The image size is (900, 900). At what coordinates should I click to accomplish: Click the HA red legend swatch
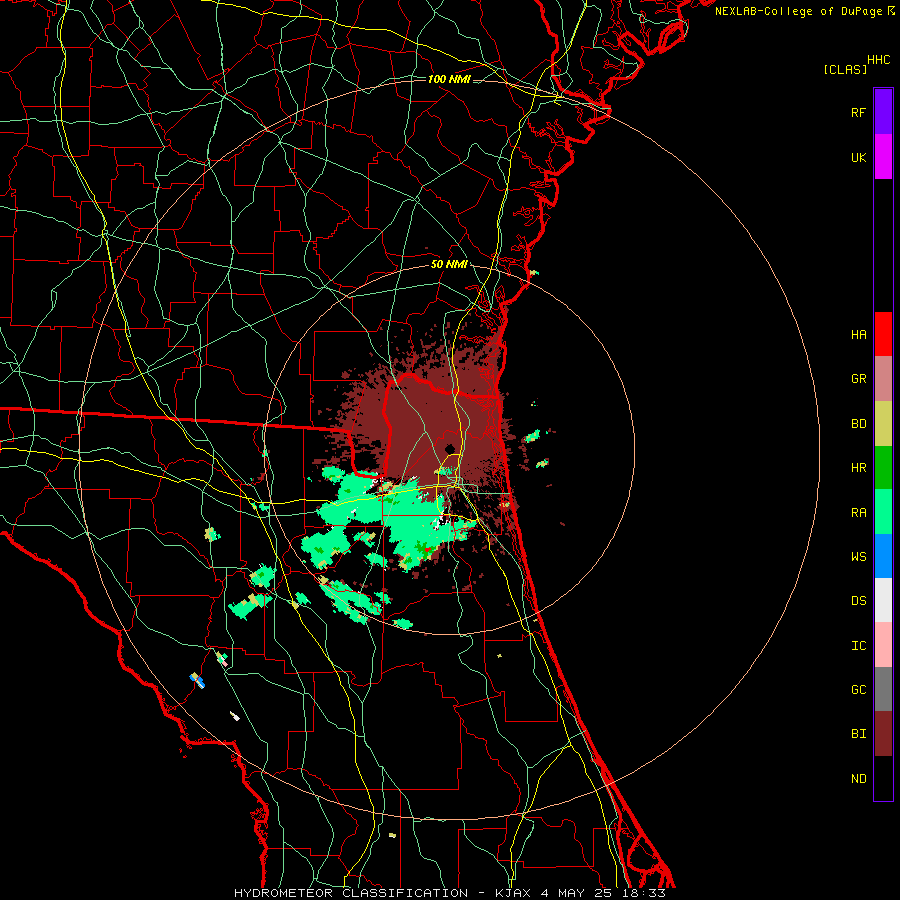[x=883, y=334]
